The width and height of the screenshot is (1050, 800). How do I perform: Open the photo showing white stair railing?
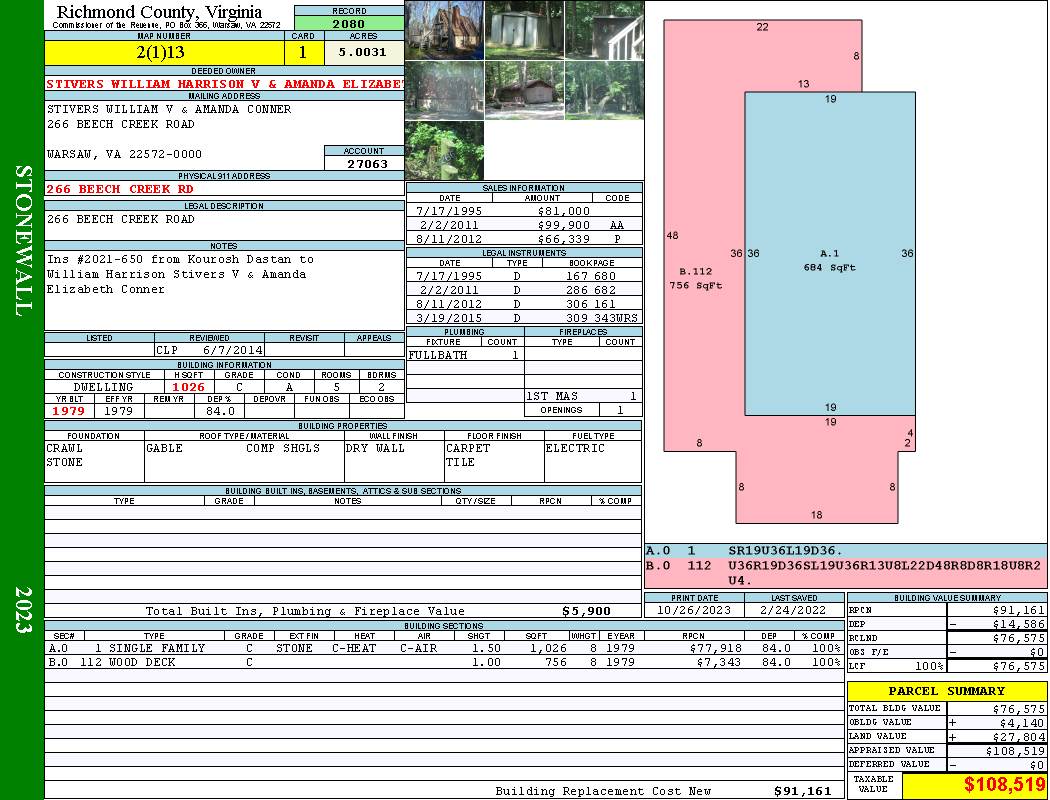(x=604, y=29)
